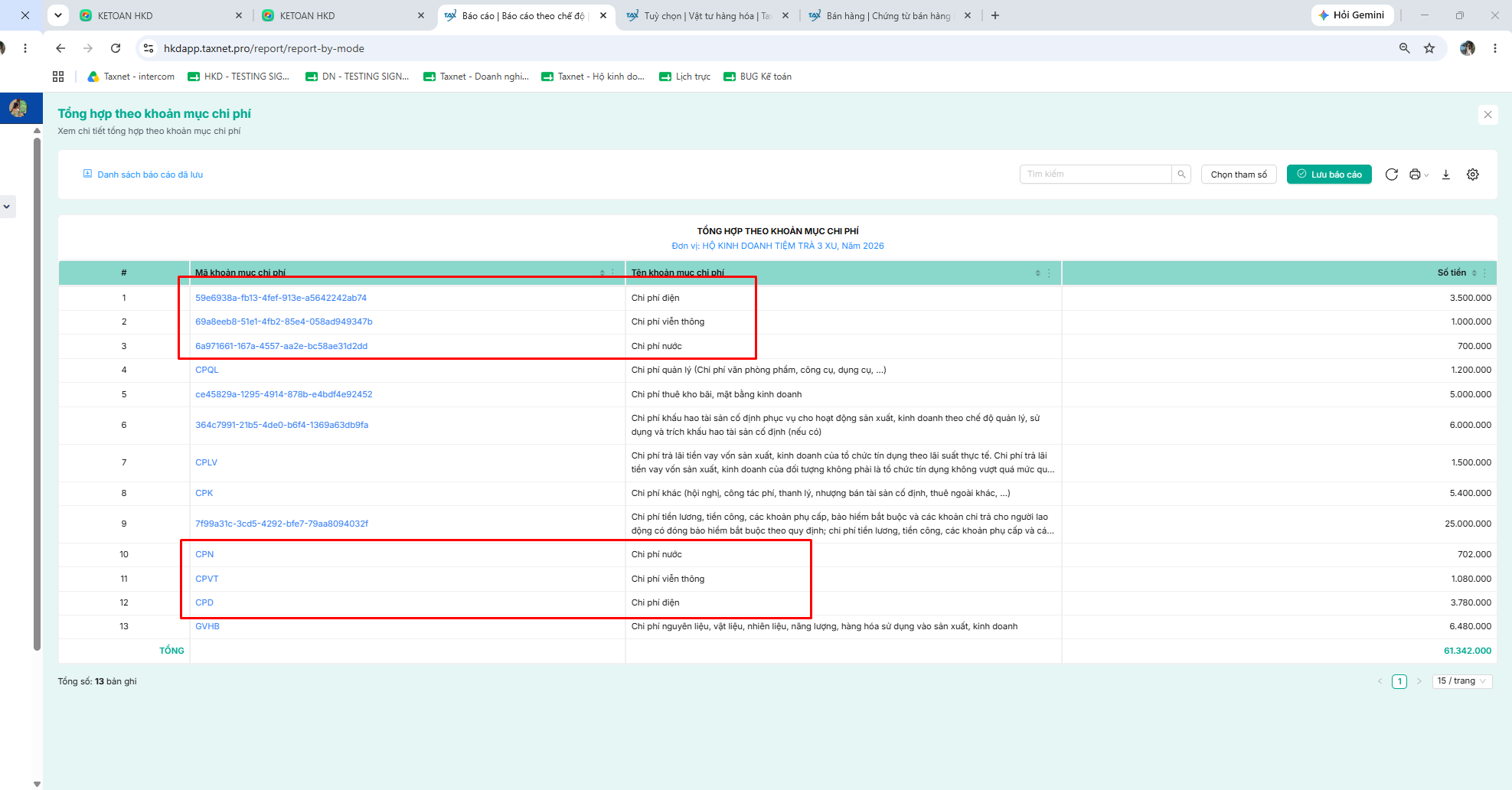Image resolution: width=1512 pixels, height=790 pixels.
Task: Expand the left sidebar chevron
Action: pyautogui.click(x=7, y=207)
